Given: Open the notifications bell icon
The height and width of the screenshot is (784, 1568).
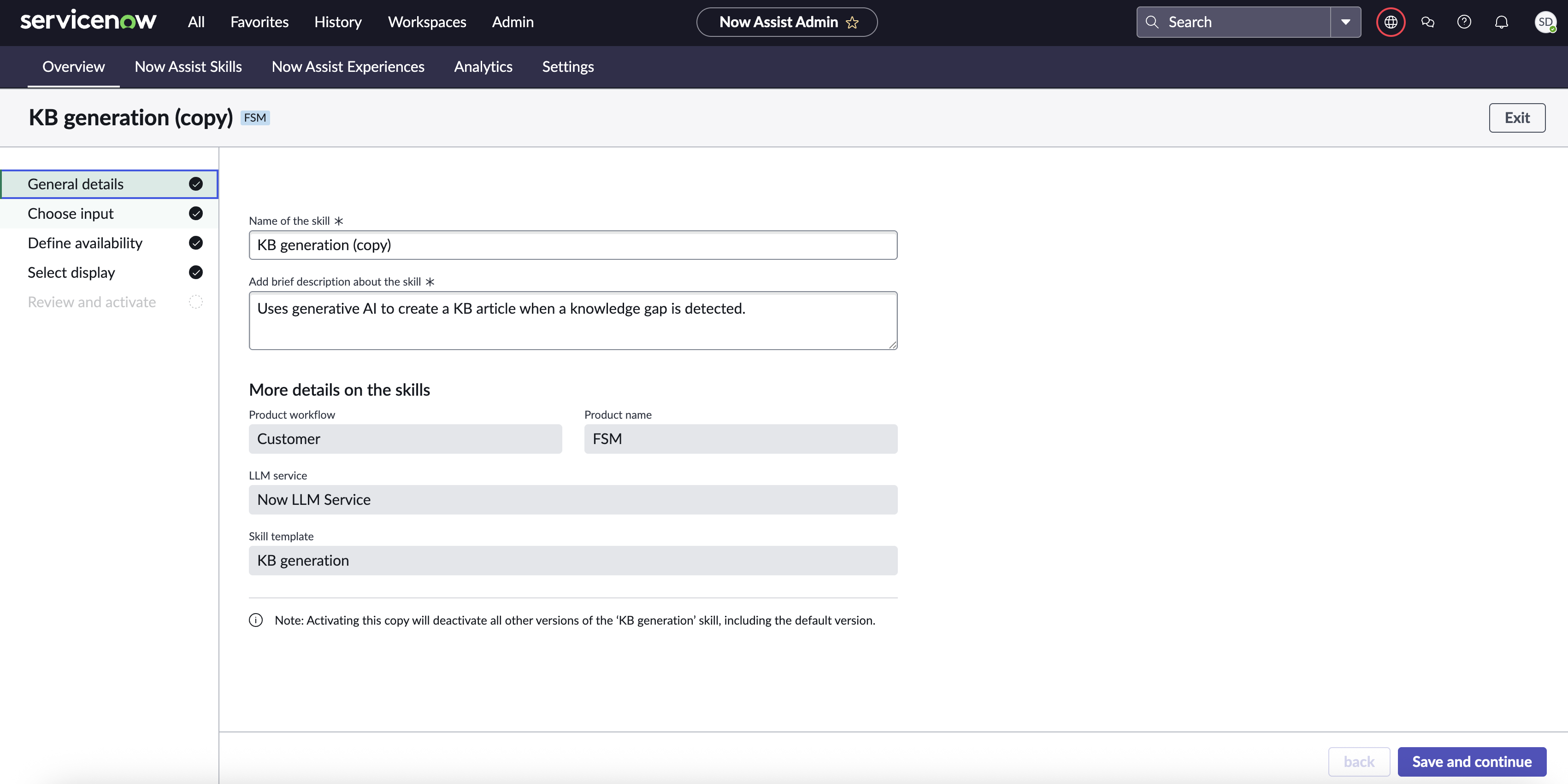Looking at the screenshot, I should click(1502, 22).
